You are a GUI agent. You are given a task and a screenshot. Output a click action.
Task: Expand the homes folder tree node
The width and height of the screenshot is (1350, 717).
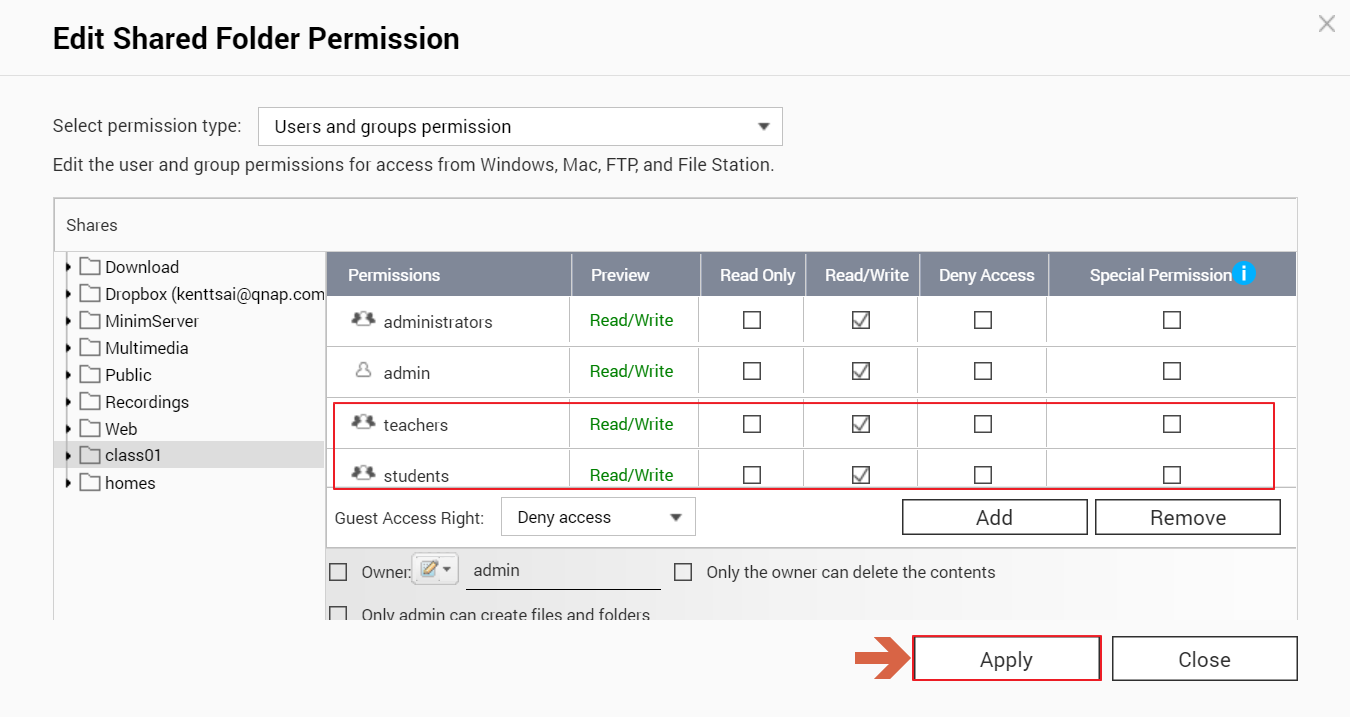[68, 483]
